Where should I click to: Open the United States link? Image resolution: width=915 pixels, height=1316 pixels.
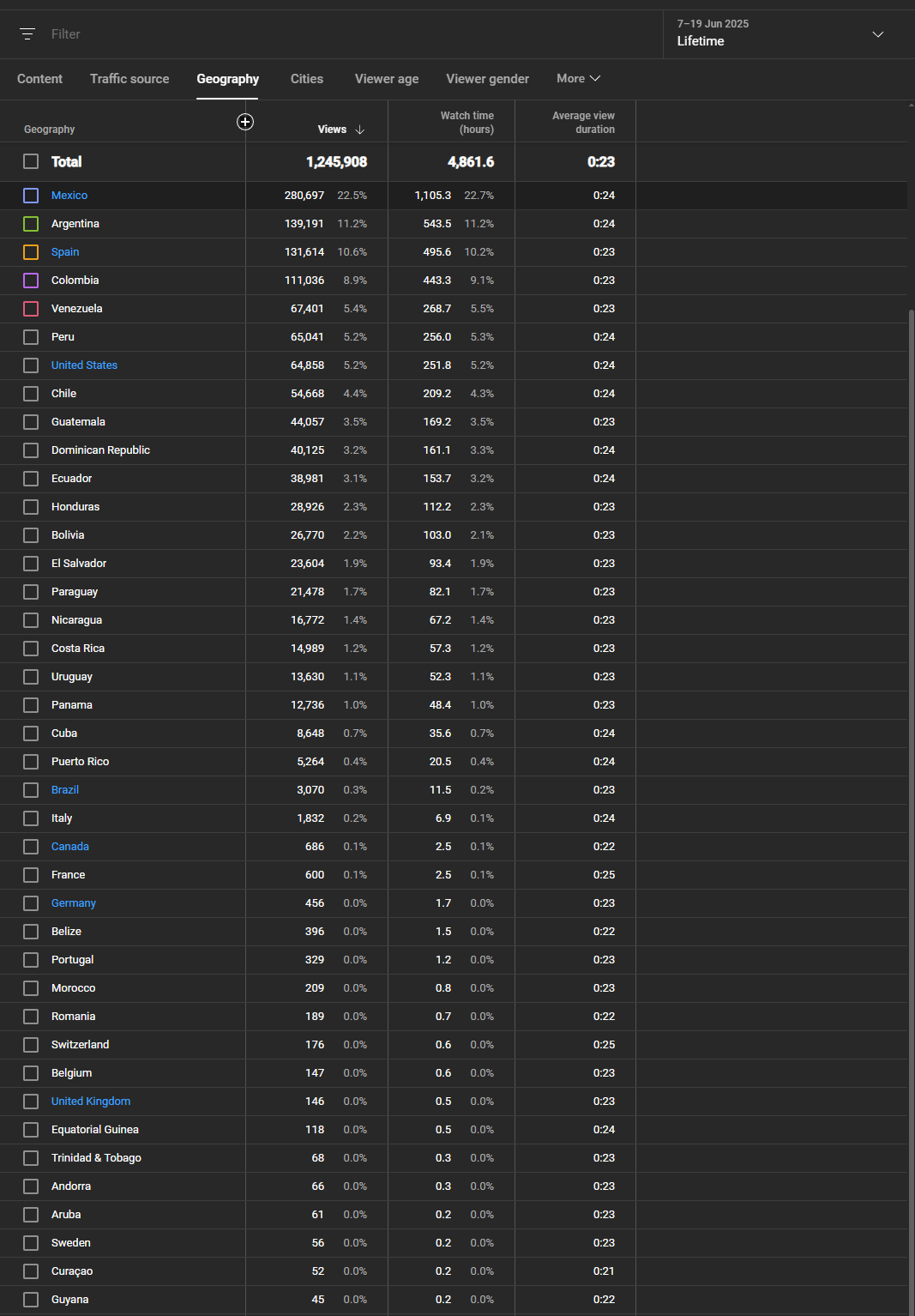coord(84,365)
